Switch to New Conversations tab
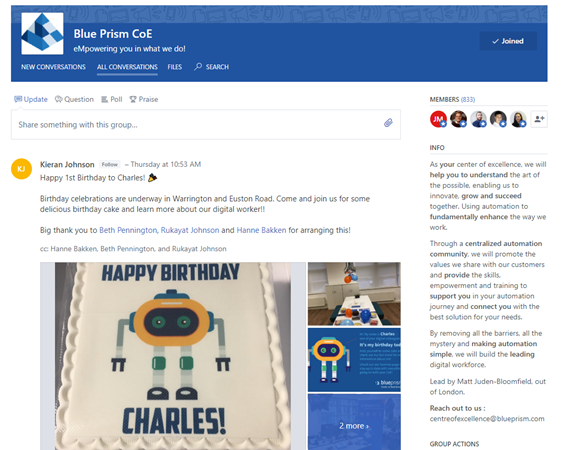This screenshot has height=450, width=569. pos(53,67)
